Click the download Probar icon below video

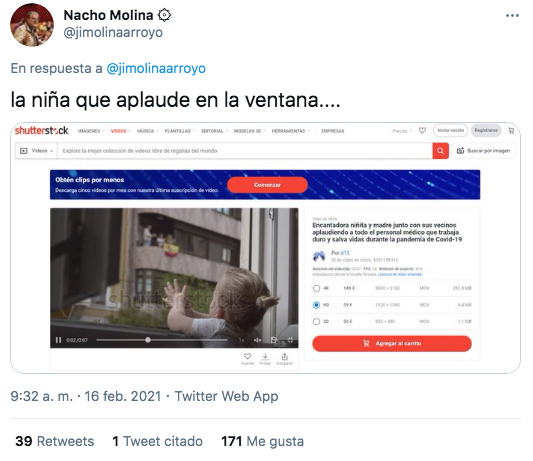(265, 359)
